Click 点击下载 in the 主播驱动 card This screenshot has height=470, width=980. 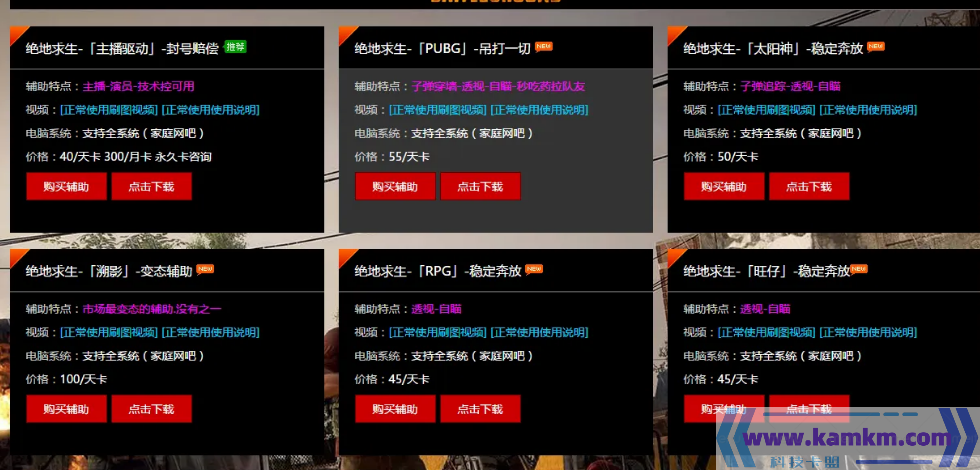(x=151, y=186)
